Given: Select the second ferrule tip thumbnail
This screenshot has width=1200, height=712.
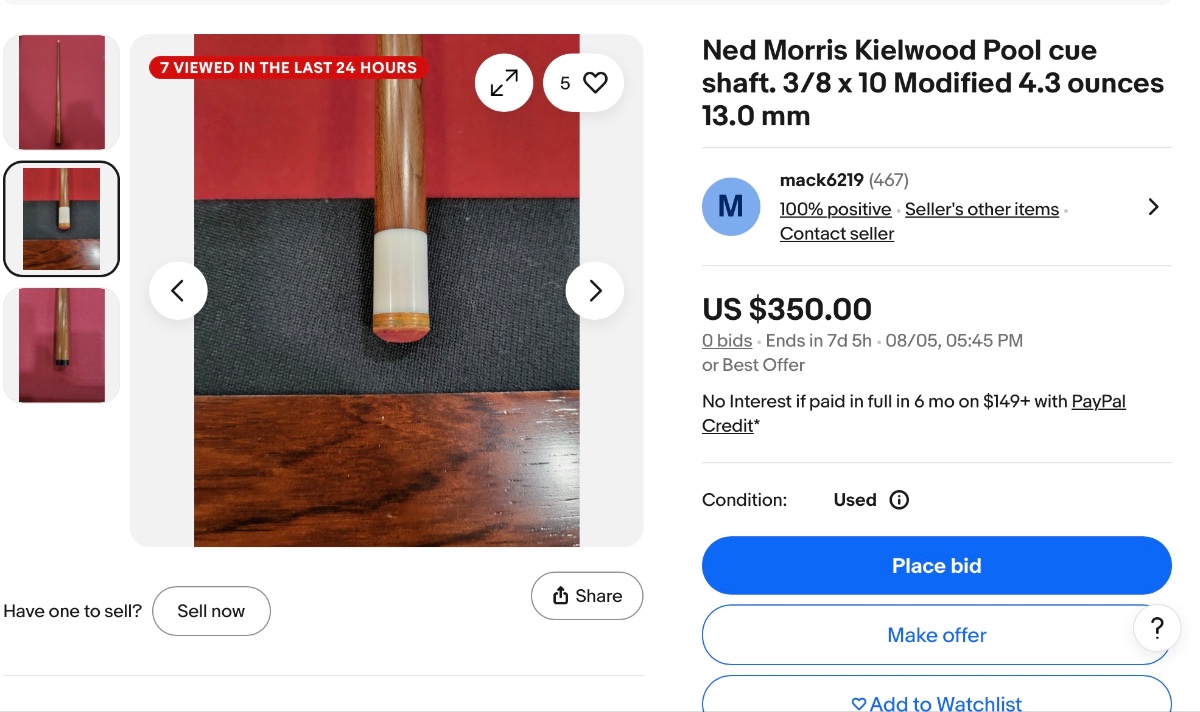Looking at the screenshot, I should point(61,219).
